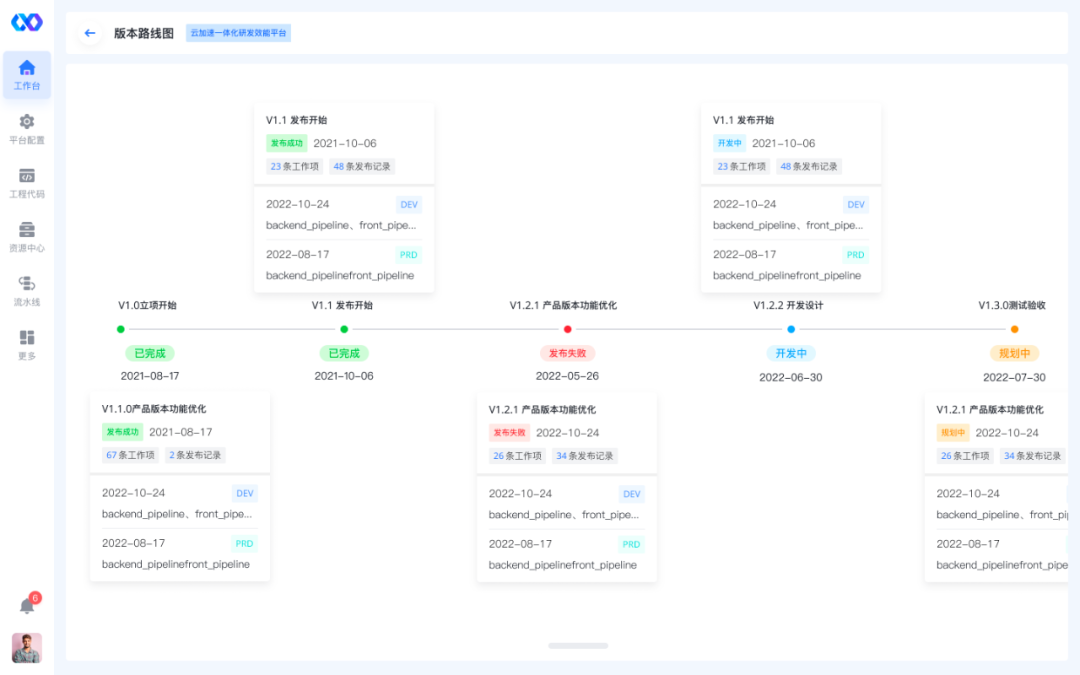Image resolution: width=1080 pixels, height=675 pixels.
Task: Click the app logo at top left
Action: coord(26,22)
